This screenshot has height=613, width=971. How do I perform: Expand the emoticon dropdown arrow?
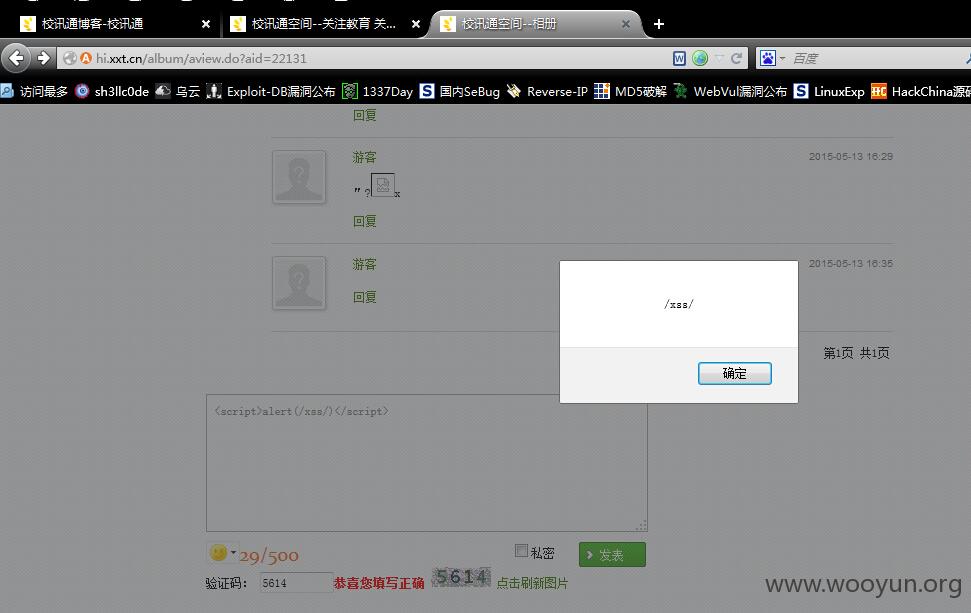(233, 552)
